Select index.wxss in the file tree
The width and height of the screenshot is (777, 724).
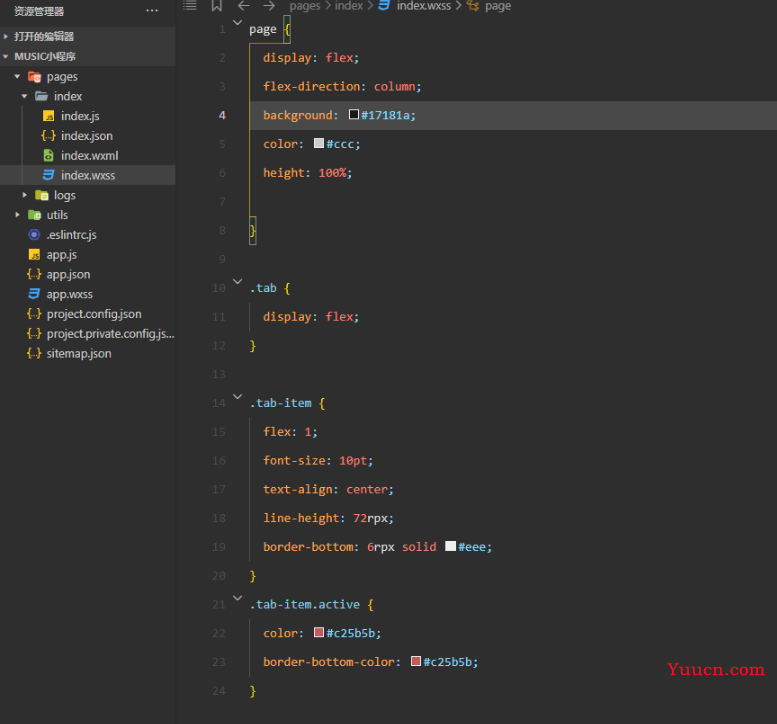pos(88,175)
